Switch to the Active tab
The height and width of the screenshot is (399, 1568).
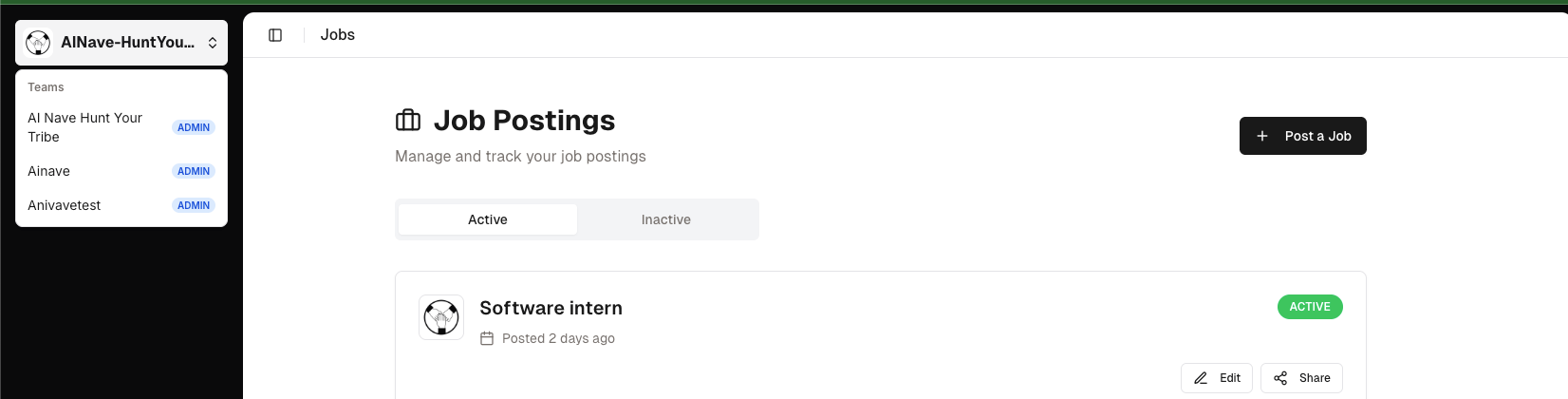point(488,219)
